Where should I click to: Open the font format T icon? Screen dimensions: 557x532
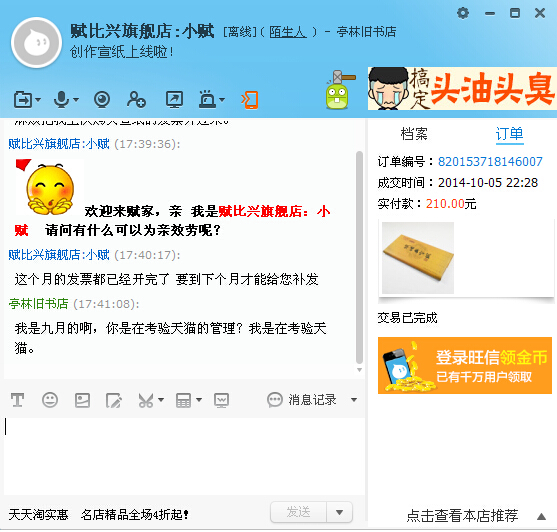tap(17, 400)
